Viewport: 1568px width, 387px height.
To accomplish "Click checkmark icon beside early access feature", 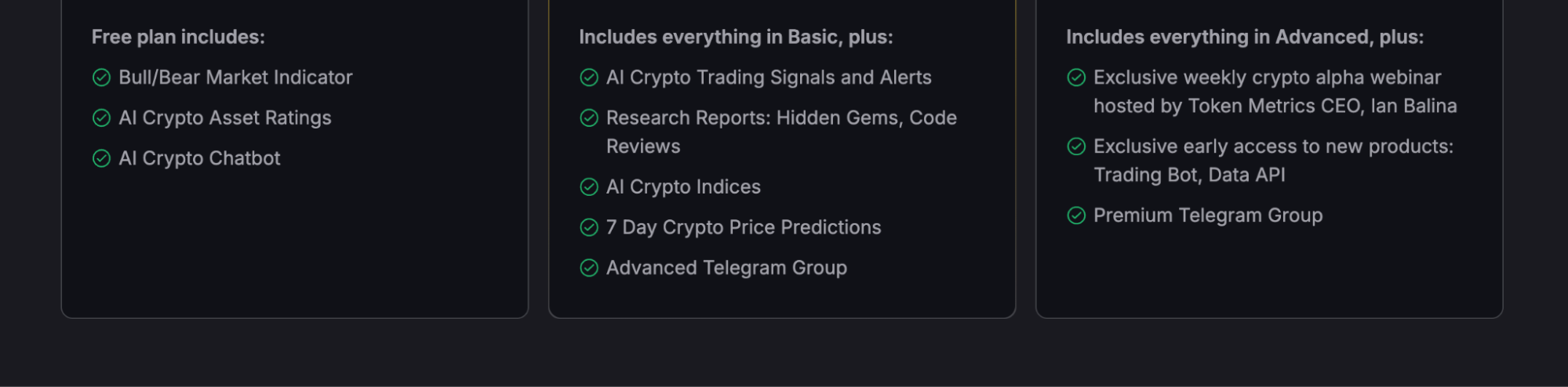I will pos(1076,146).
